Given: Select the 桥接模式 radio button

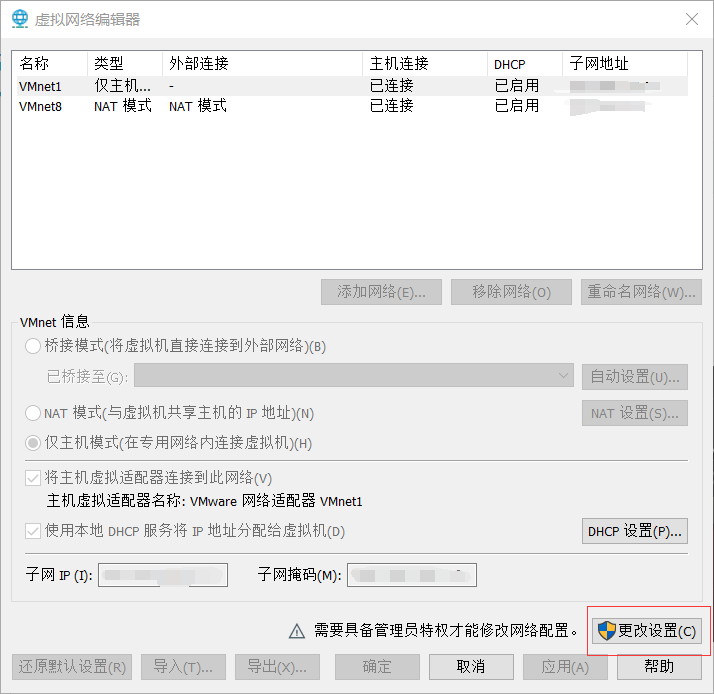Looking at the screenshot, I should click(x=33, y=346).
